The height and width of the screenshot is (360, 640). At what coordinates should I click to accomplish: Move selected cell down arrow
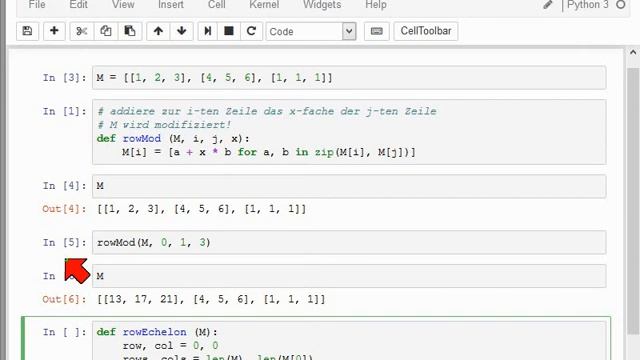point(182,31)
